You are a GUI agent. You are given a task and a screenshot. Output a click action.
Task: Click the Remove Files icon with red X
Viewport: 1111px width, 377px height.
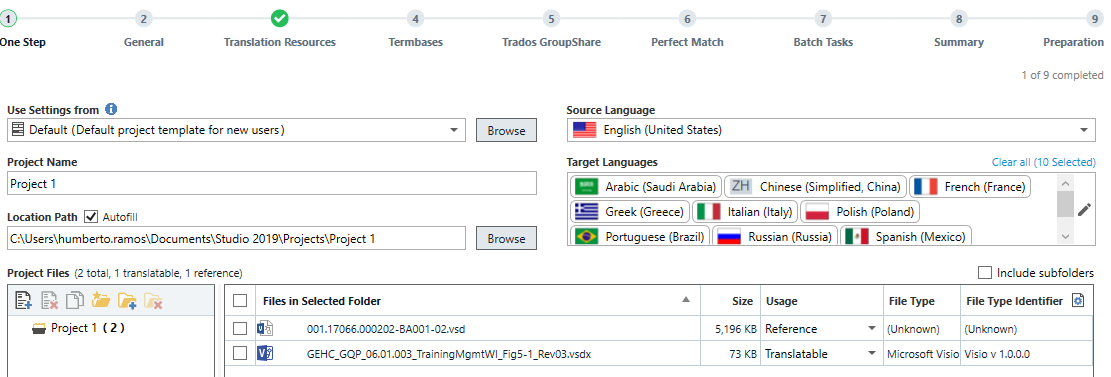pos(49,301)
